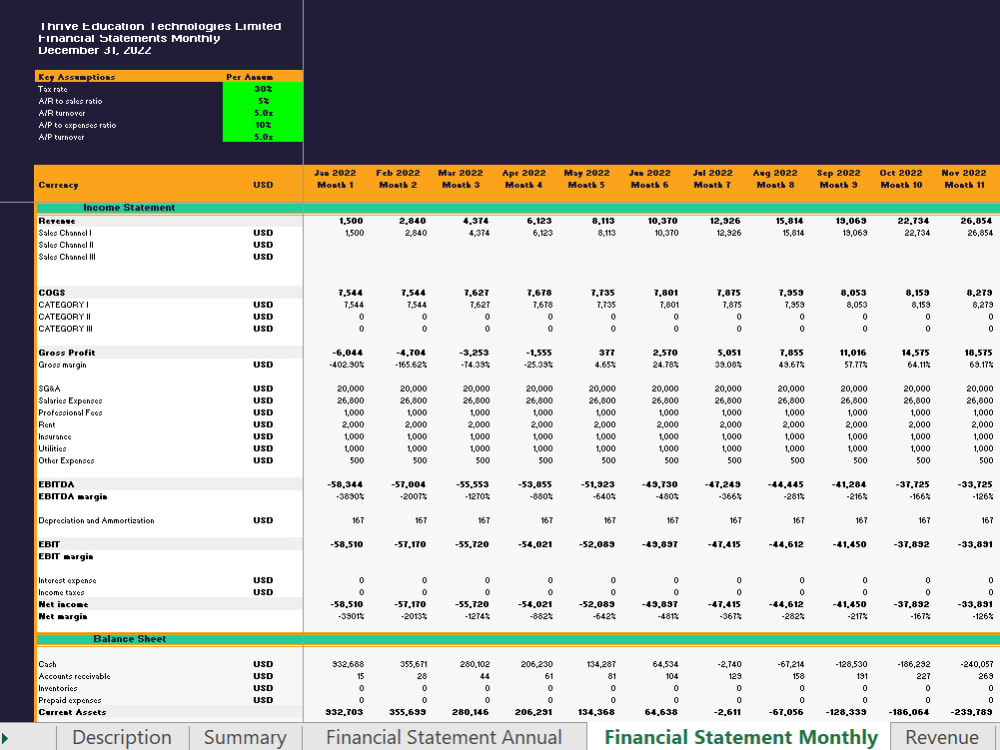Click the sheet tab scroll arrow
This screenshot has height=750, width=1000.
coord(5,738)
